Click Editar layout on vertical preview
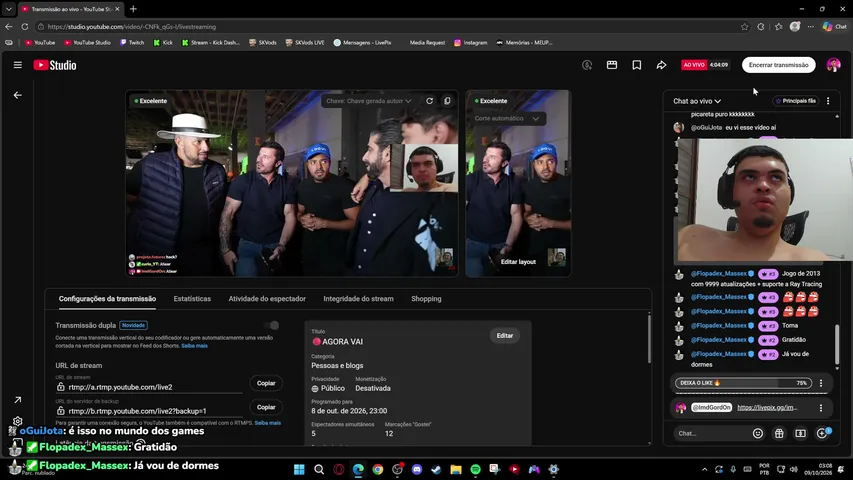Image resolution: width=853 pixels, height=480 pixels. tap(518, 262)
